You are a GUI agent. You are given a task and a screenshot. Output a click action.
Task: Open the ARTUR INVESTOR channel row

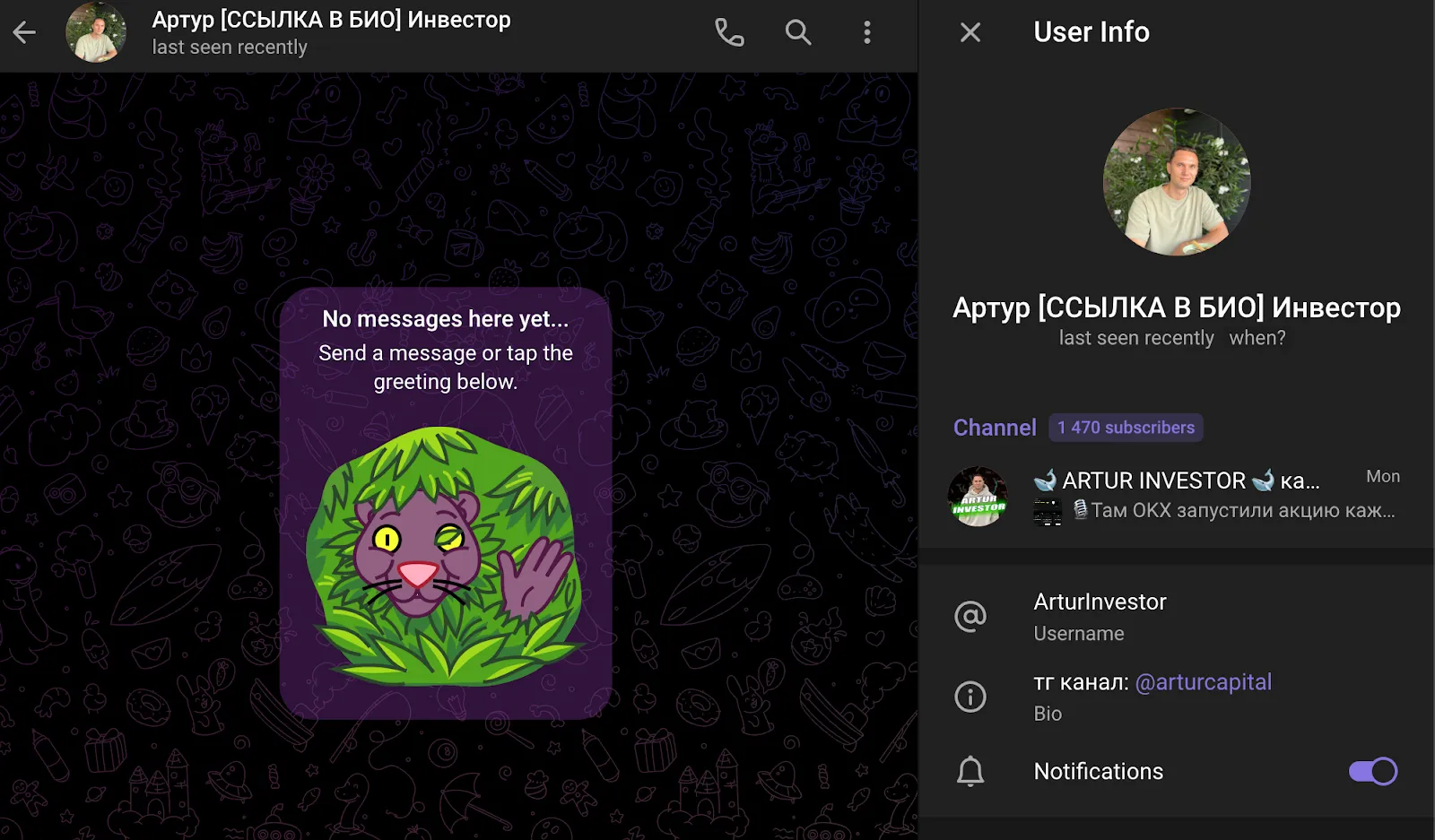(x=1177, y=496)
